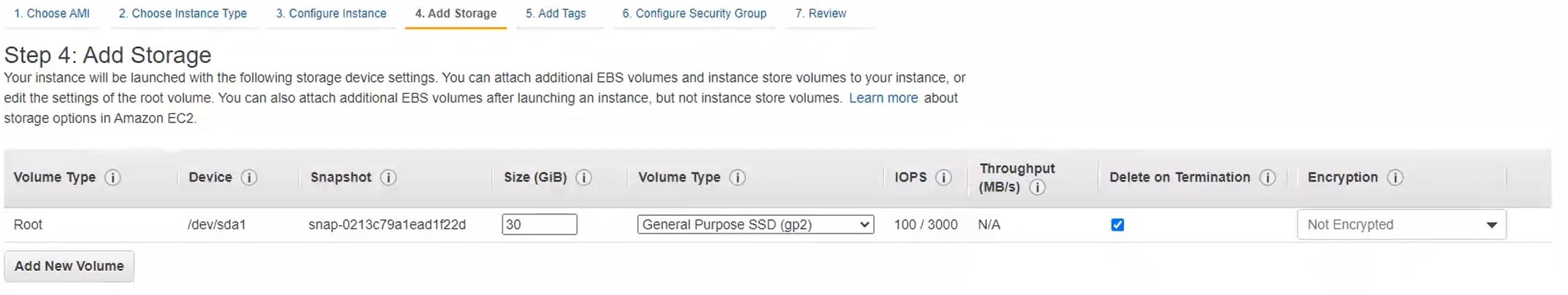Screen dimensions: 1568x295
Task: Click info icon beside Encryption header
Action: tap(1395, 177)
